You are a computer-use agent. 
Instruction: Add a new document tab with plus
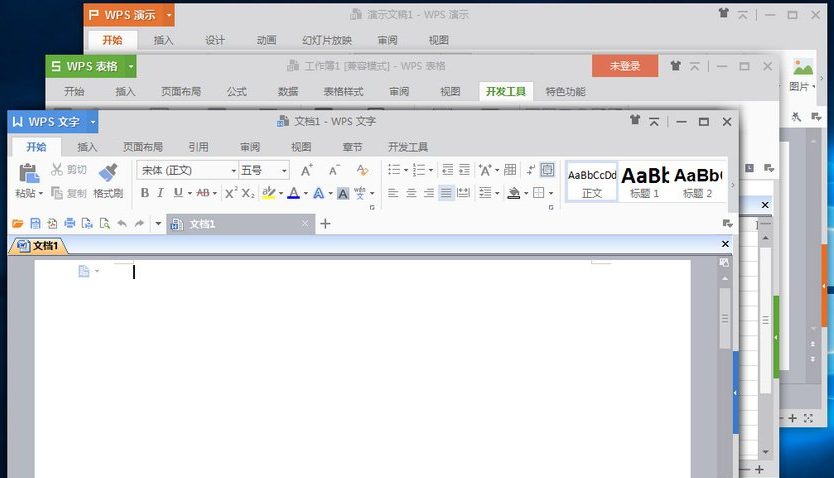click(x=325, y=224)
